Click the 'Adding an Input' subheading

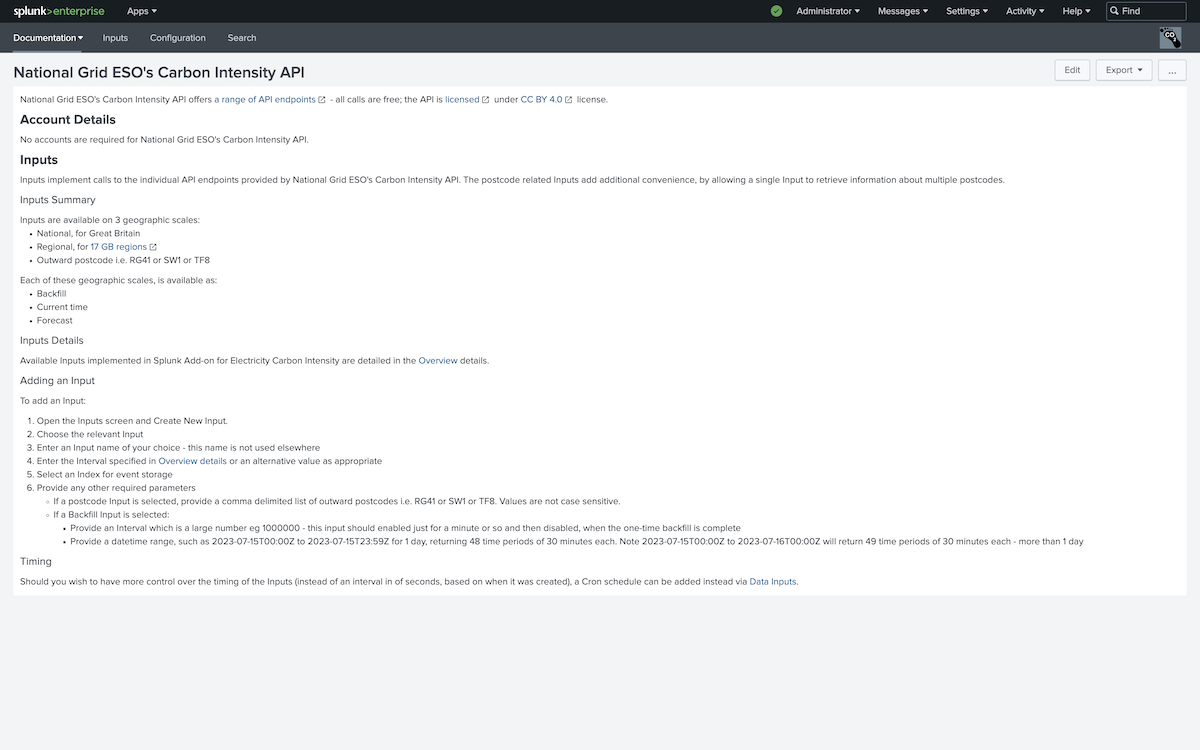coord(57,381)
